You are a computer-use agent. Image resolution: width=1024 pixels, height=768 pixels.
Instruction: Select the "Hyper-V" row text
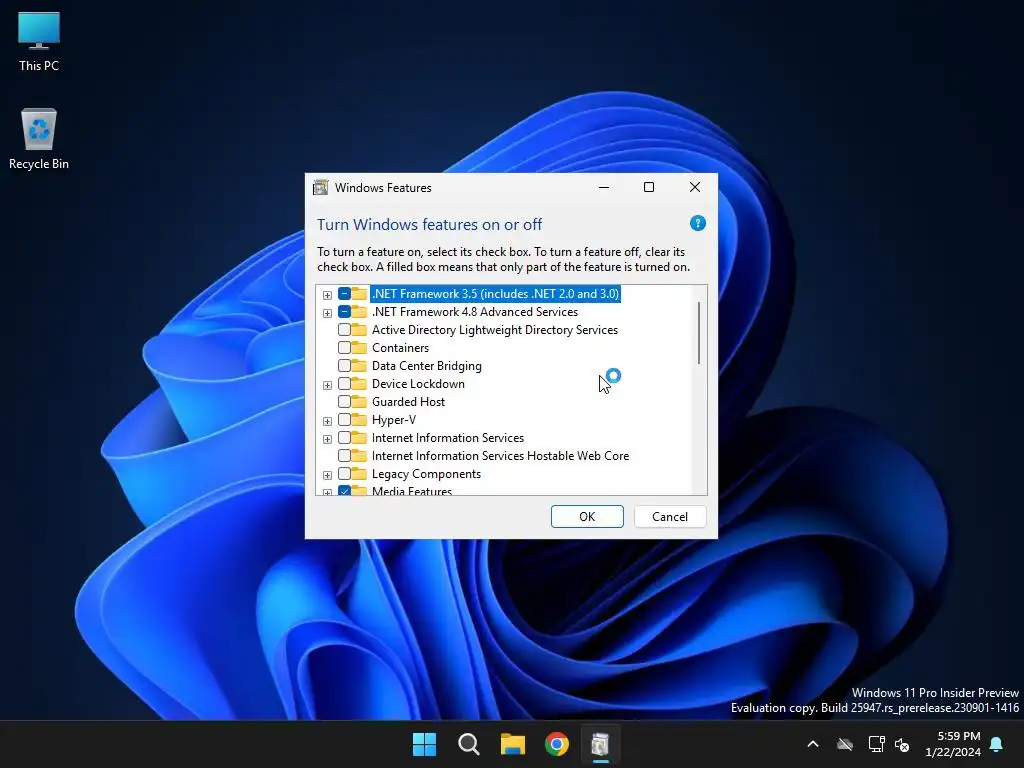click(x=394, y=419)
